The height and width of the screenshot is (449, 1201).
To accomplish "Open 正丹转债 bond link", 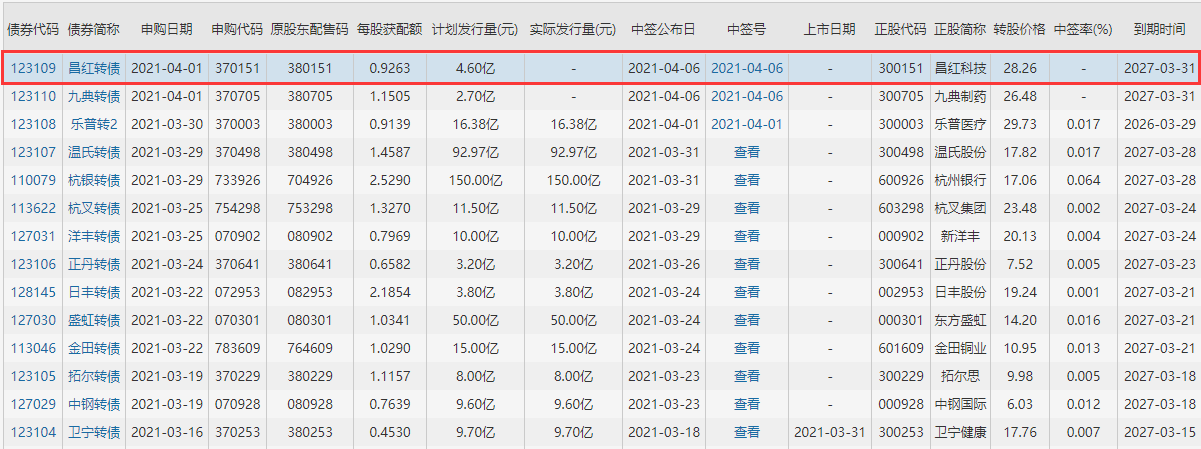I will [94, 265].
